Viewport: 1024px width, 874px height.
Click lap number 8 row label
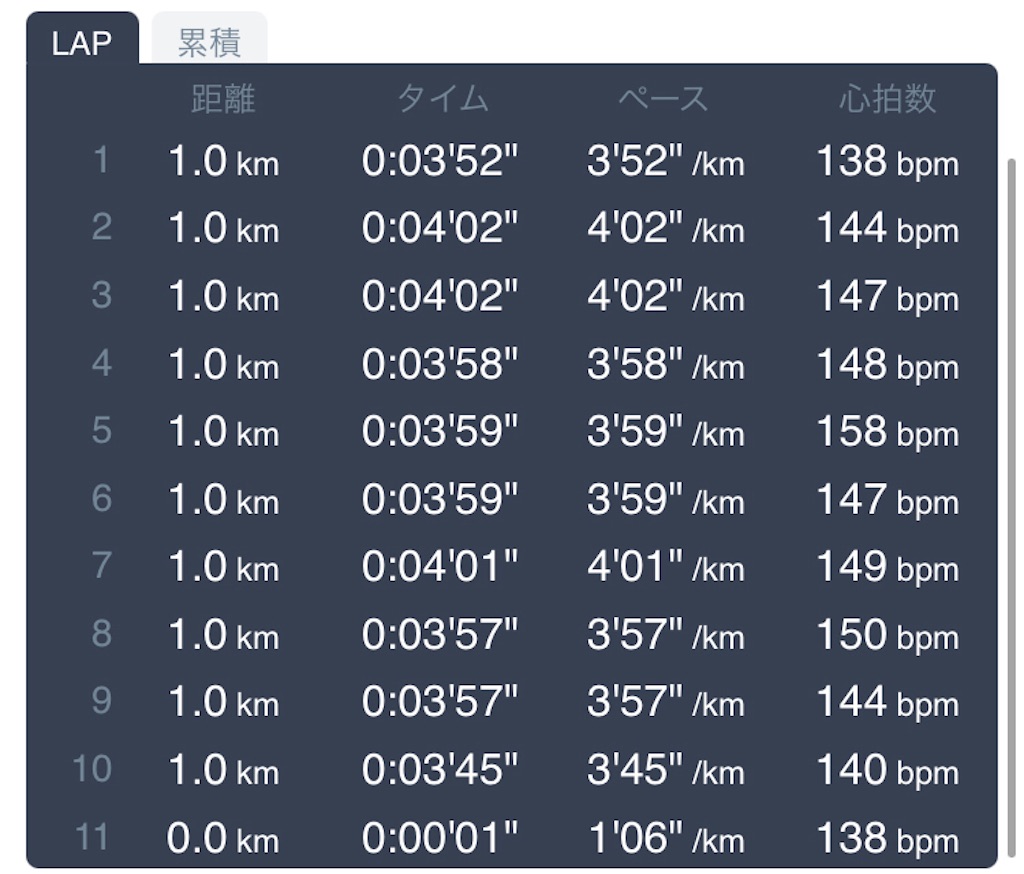tap(101, 634)
